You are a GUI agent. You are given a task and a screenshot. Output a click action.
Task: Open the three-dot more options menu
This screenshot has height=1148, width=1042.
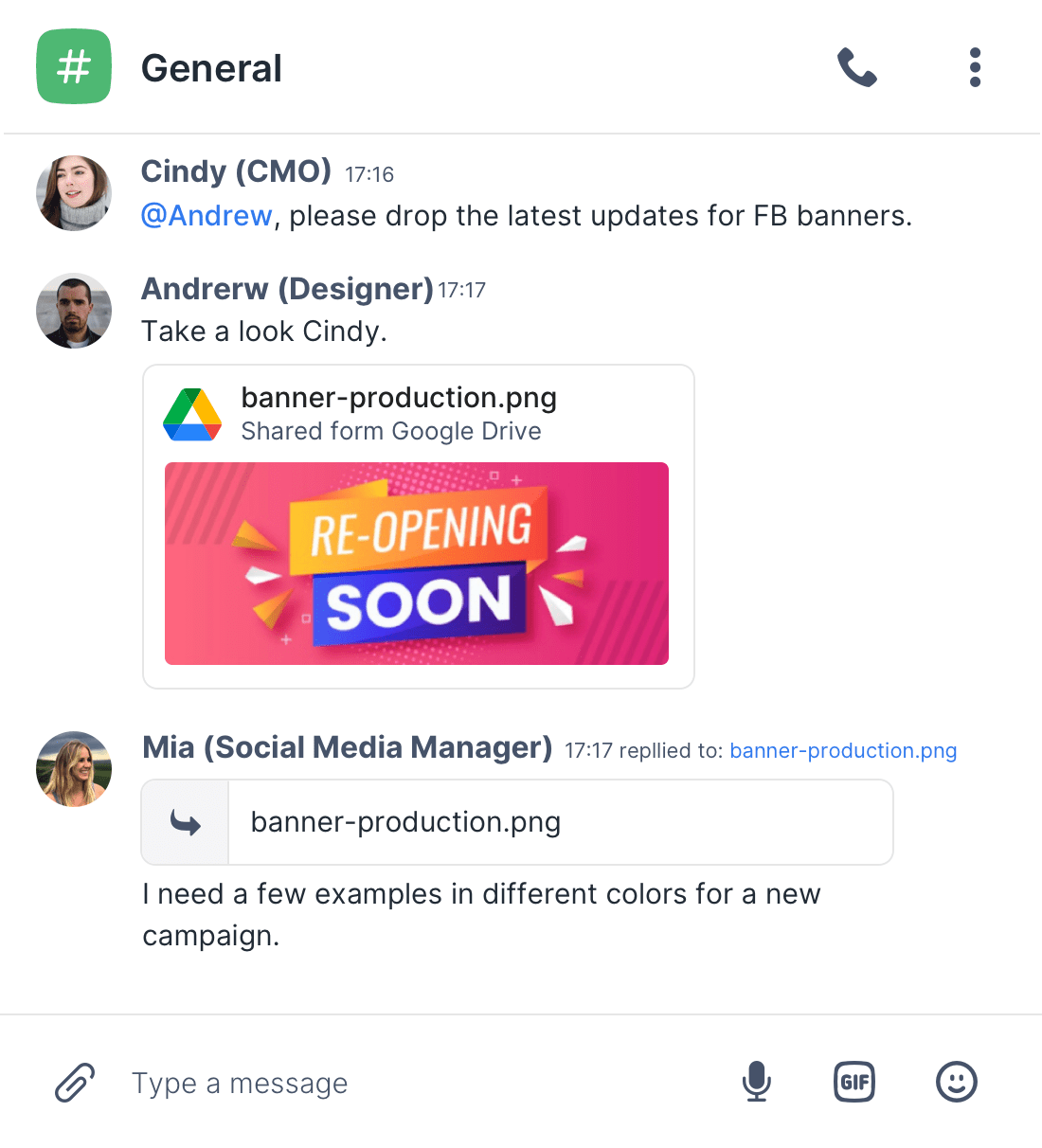975,68
